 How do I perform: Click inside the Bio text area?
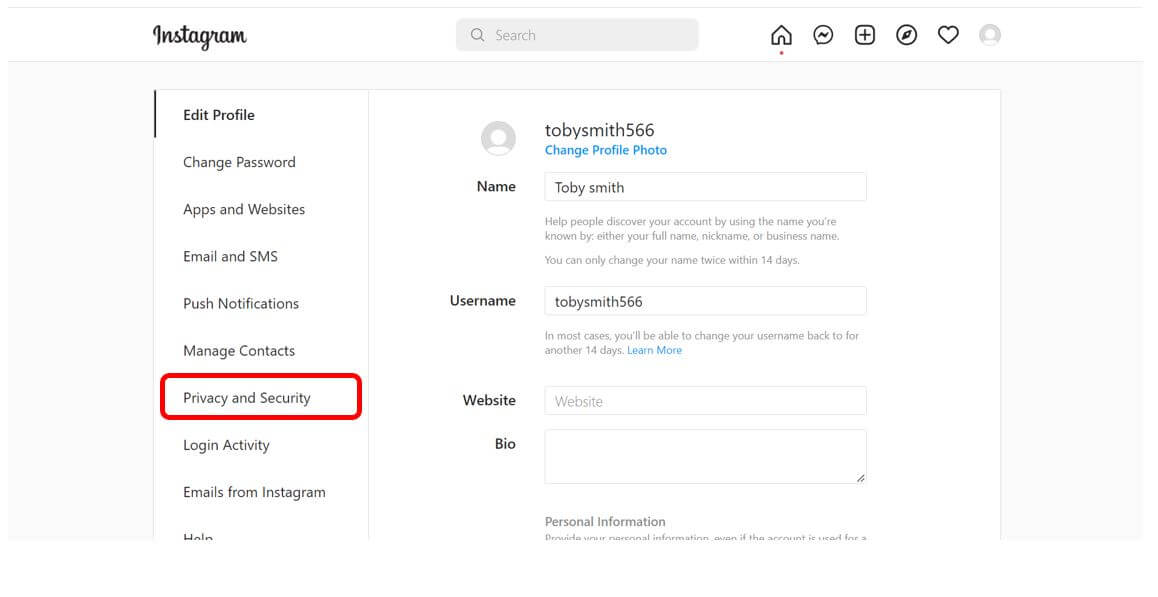coord(705,456)
